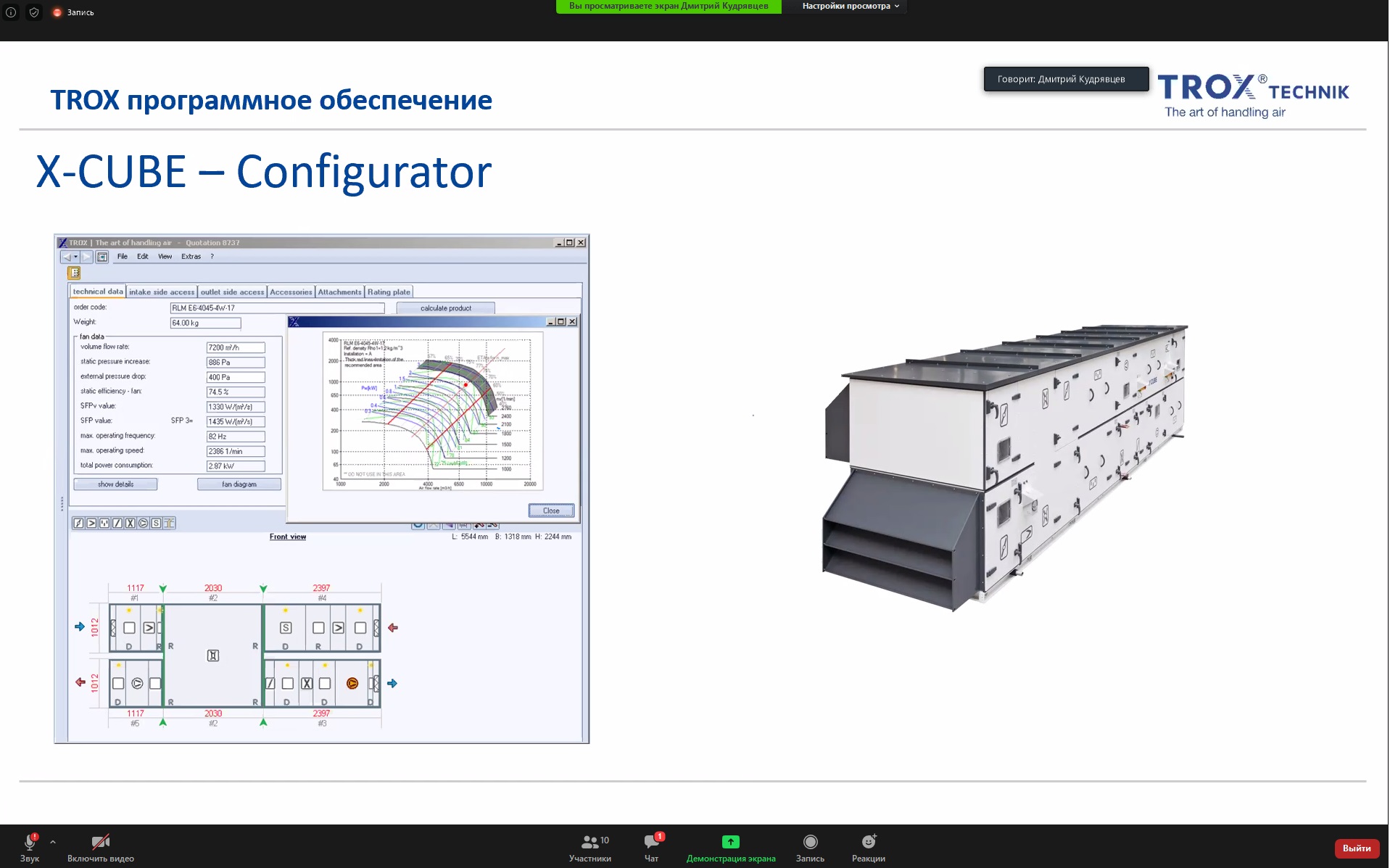Open the Настройки просмотра view options dropdown
Viewport: 1390px width, 868px height.
(850, 6)
